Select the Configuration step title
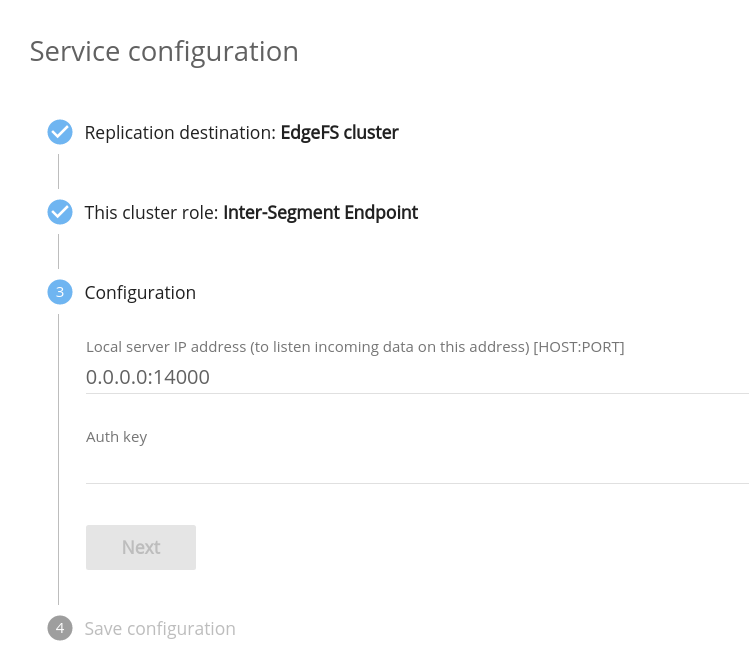The image size is (749, 671). click(x=140, y=292)
